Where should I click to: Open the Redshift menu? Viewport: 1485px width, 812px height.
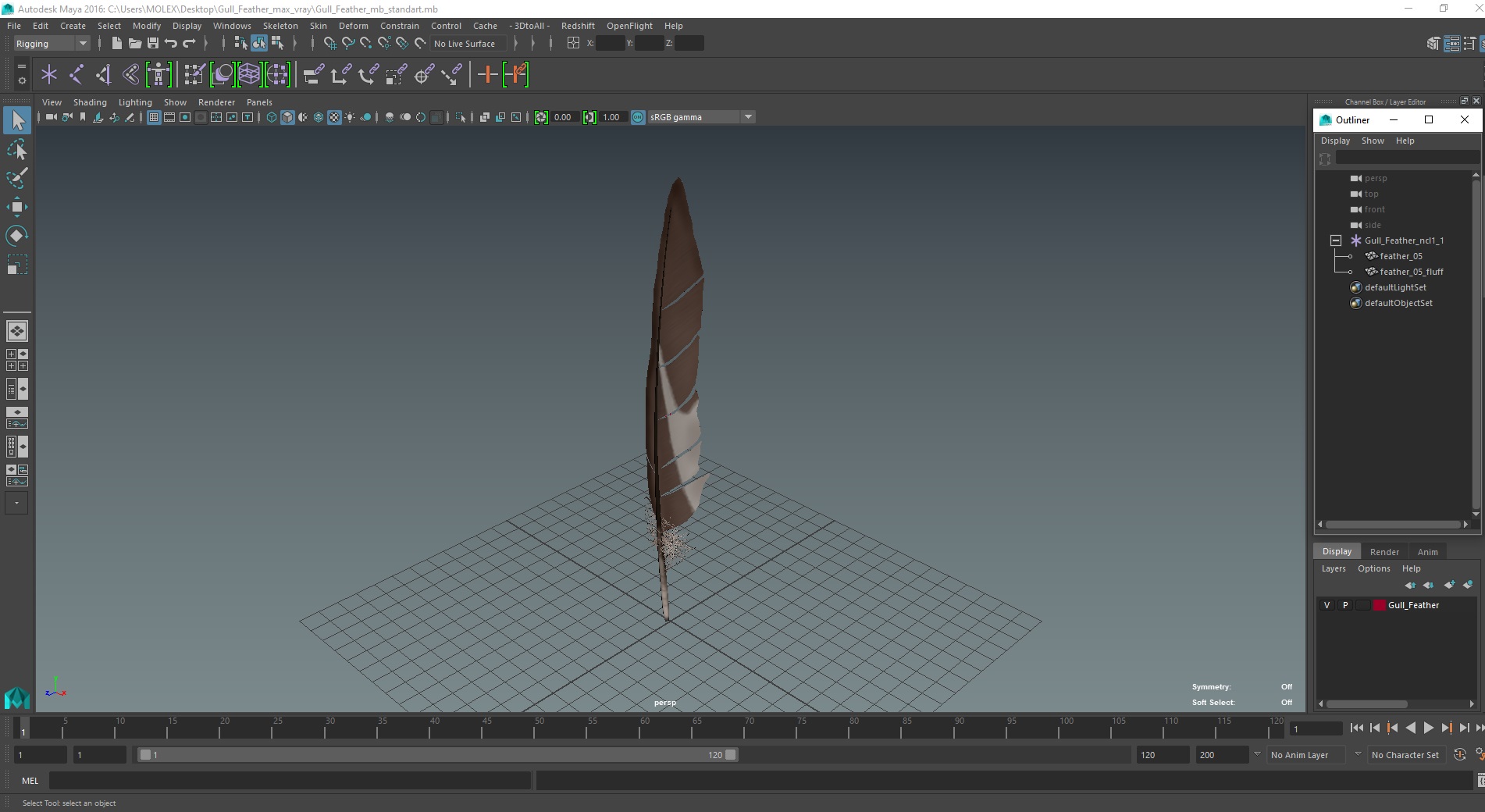point(578,26)
